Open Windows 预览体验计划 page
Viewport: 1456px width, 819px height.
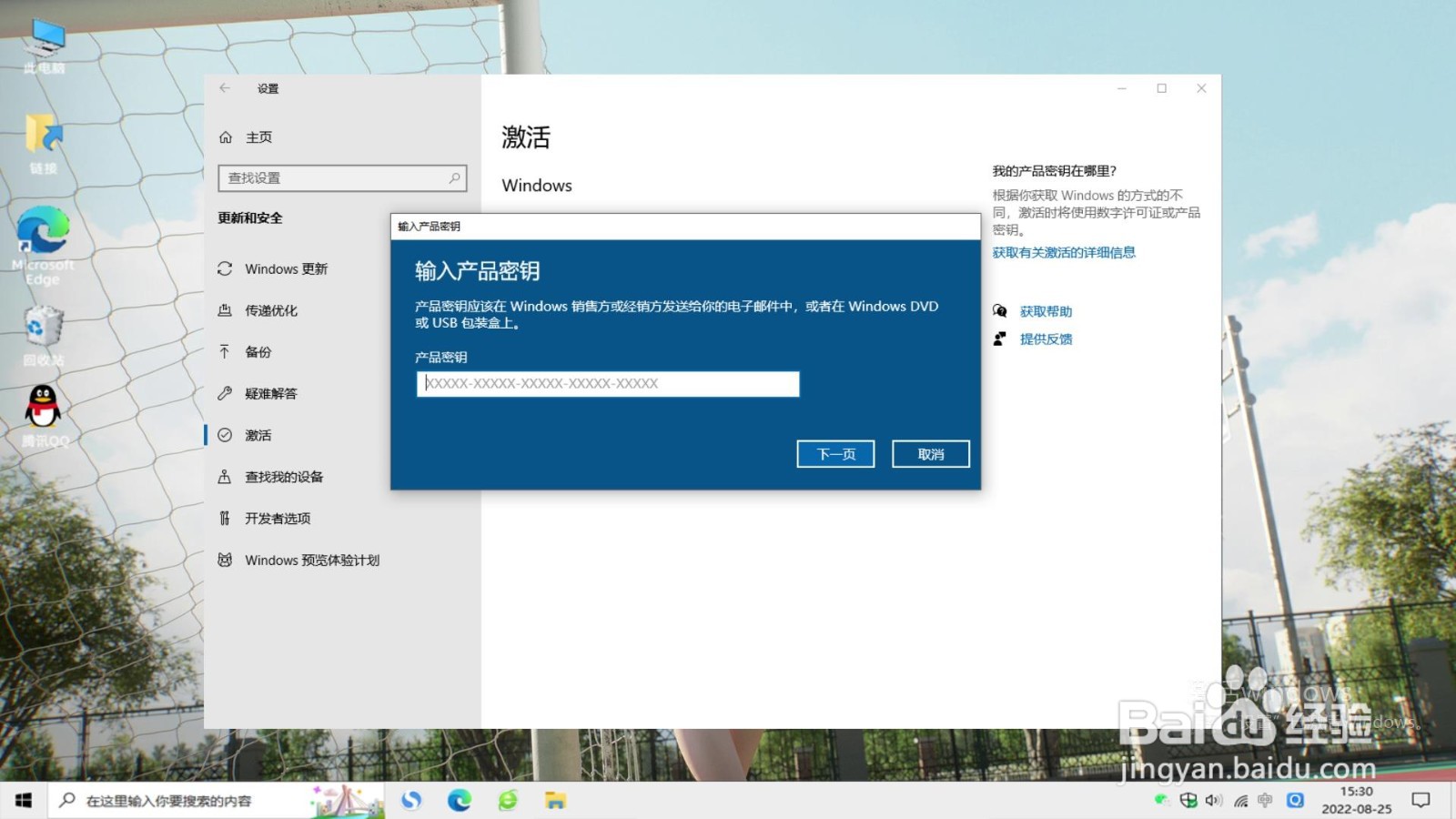(x=299, y=561)
